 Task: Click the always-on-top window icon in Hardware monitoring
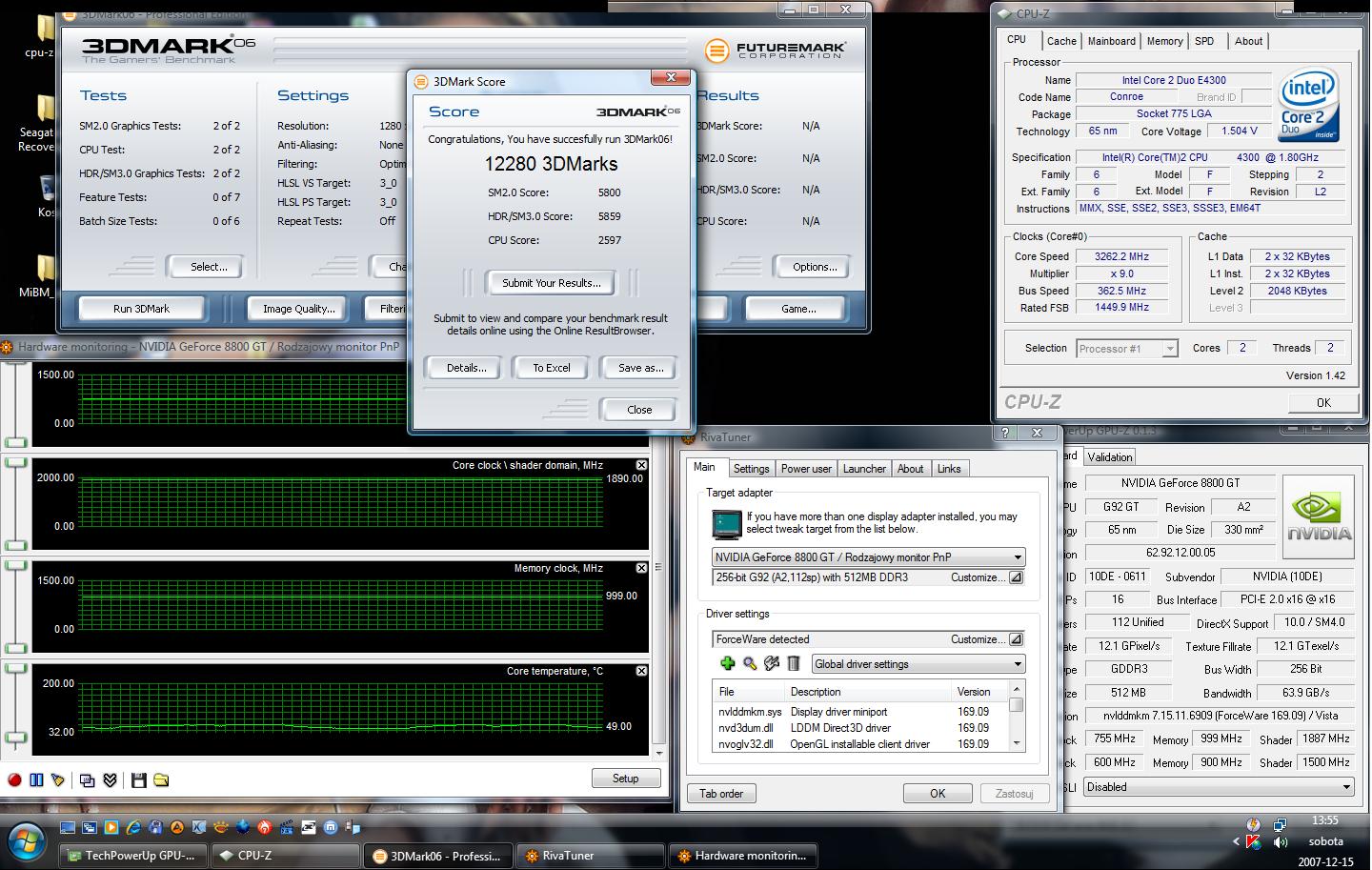[88, 780]
